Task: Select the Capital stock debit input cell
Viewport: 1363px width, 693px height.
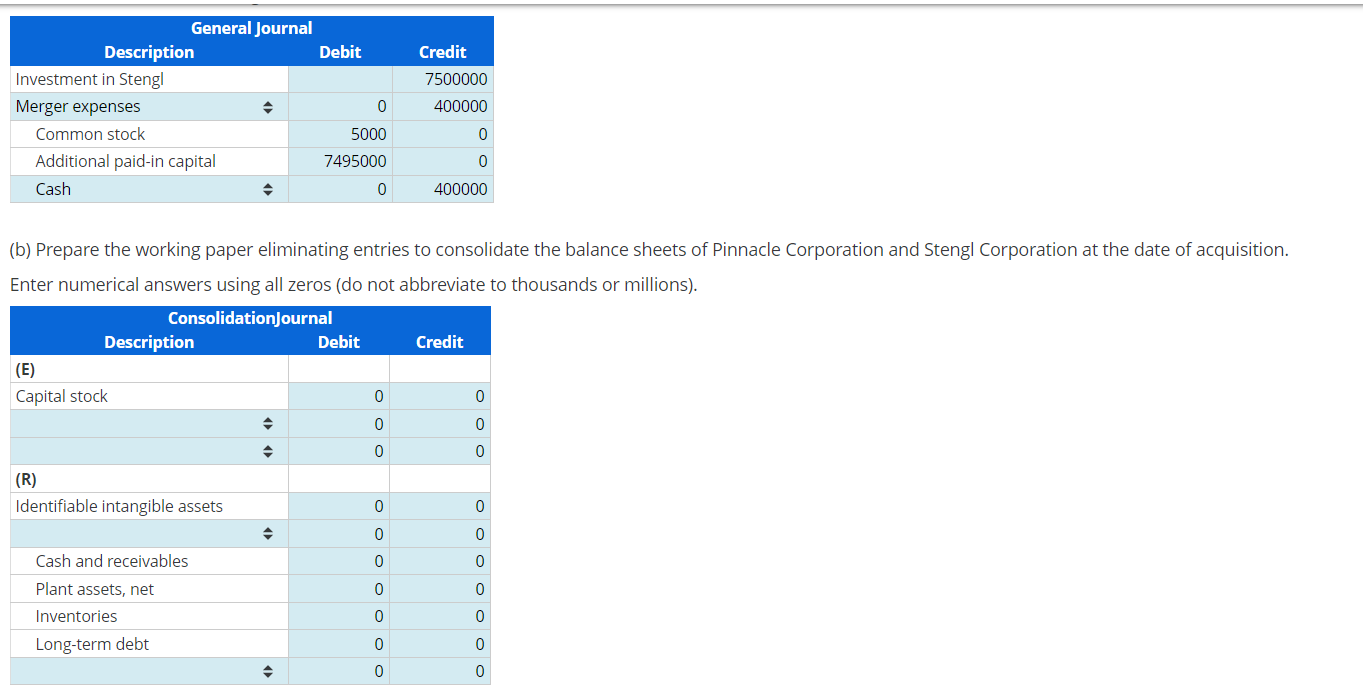Action: coord(340,395)
